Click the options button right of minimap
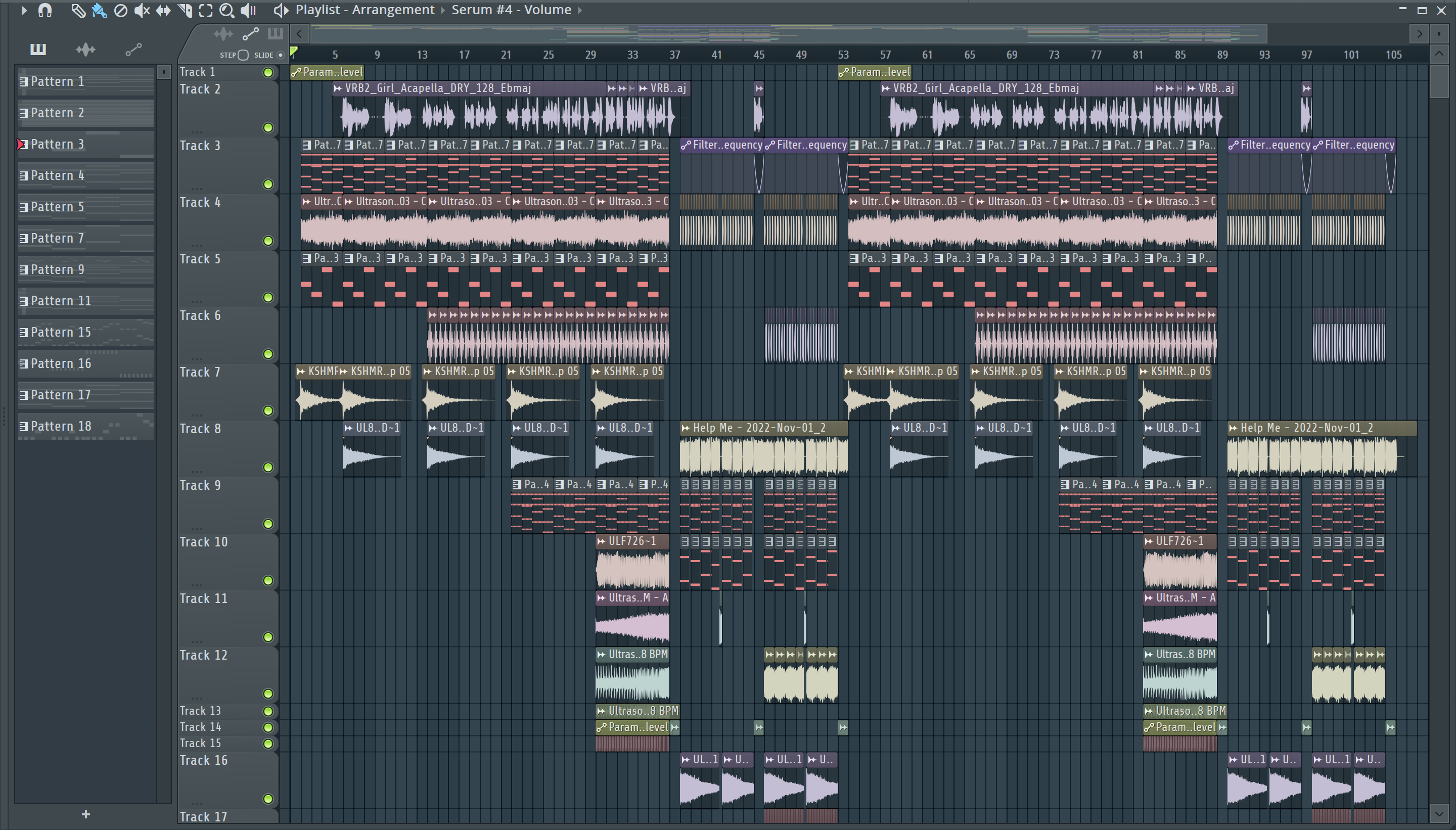 [x=1439, y=34]
